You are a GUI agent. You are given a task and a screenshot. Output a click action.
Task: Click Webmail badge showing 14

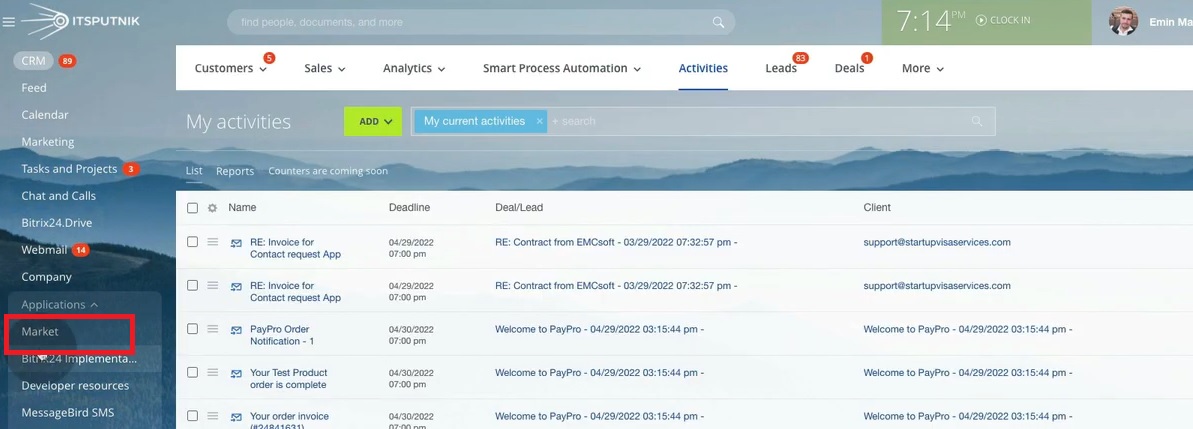81,249
